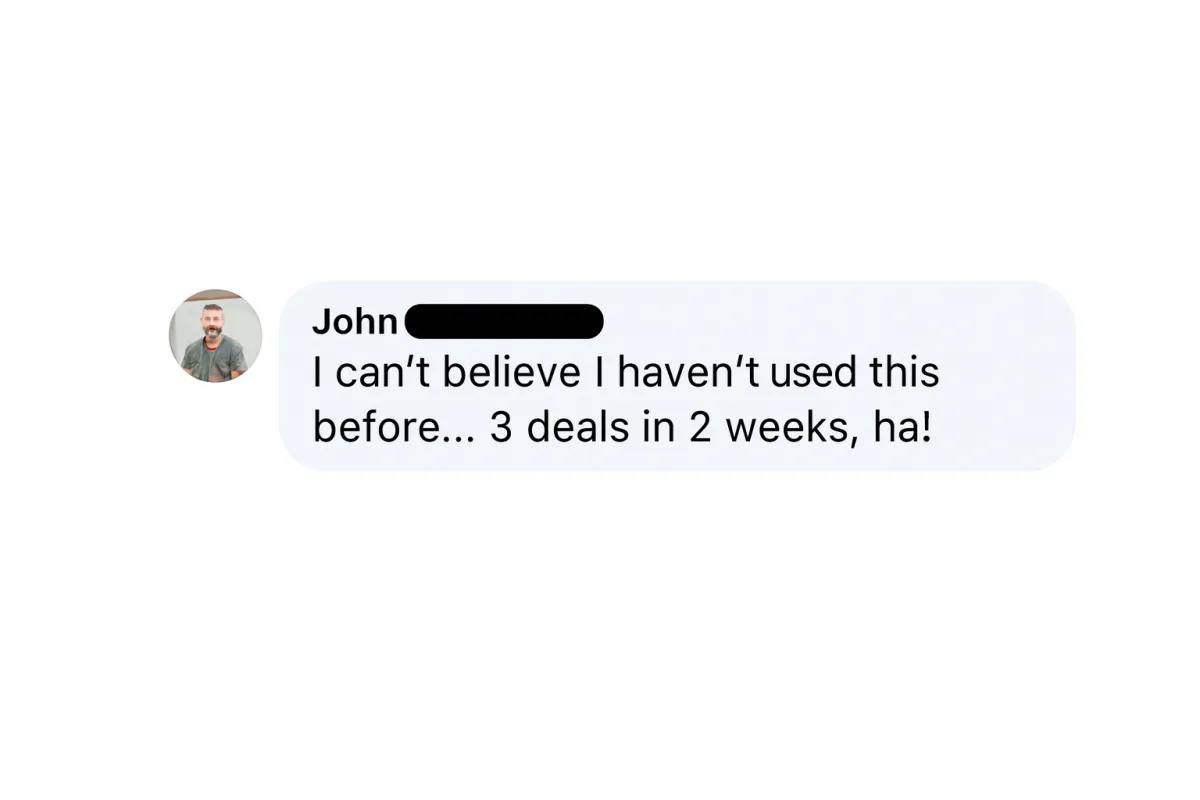Click the name John in the comment

coord(355,322)
